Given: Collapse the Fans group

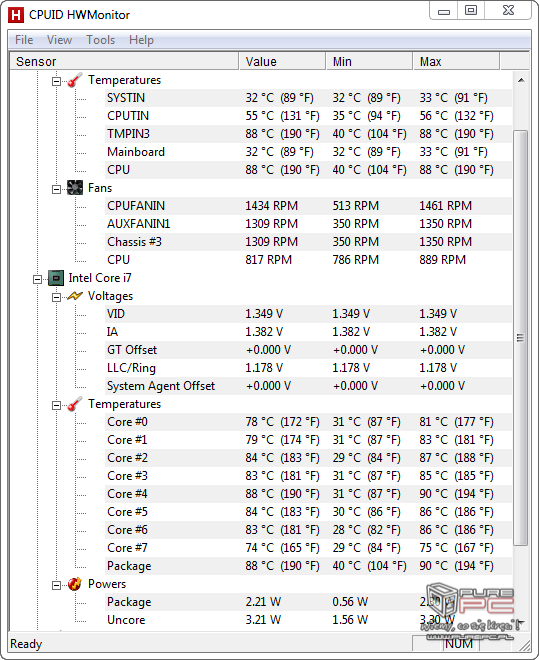Looking at the screenshot, I should coord(56,189).
